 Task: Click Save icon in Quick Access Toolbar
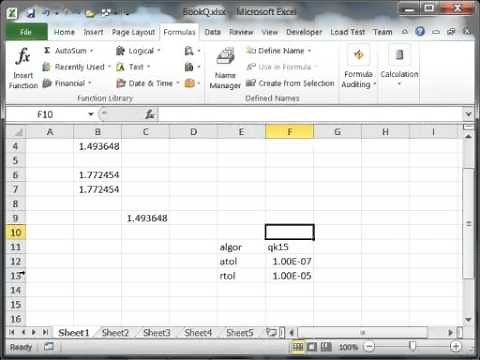tap(30, 13)
